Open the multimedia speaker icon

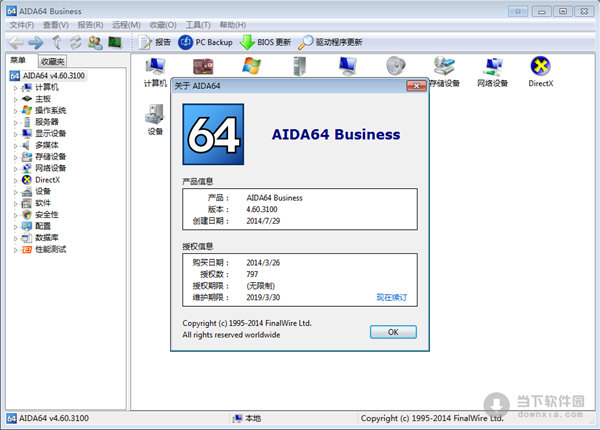pos(395,66)
